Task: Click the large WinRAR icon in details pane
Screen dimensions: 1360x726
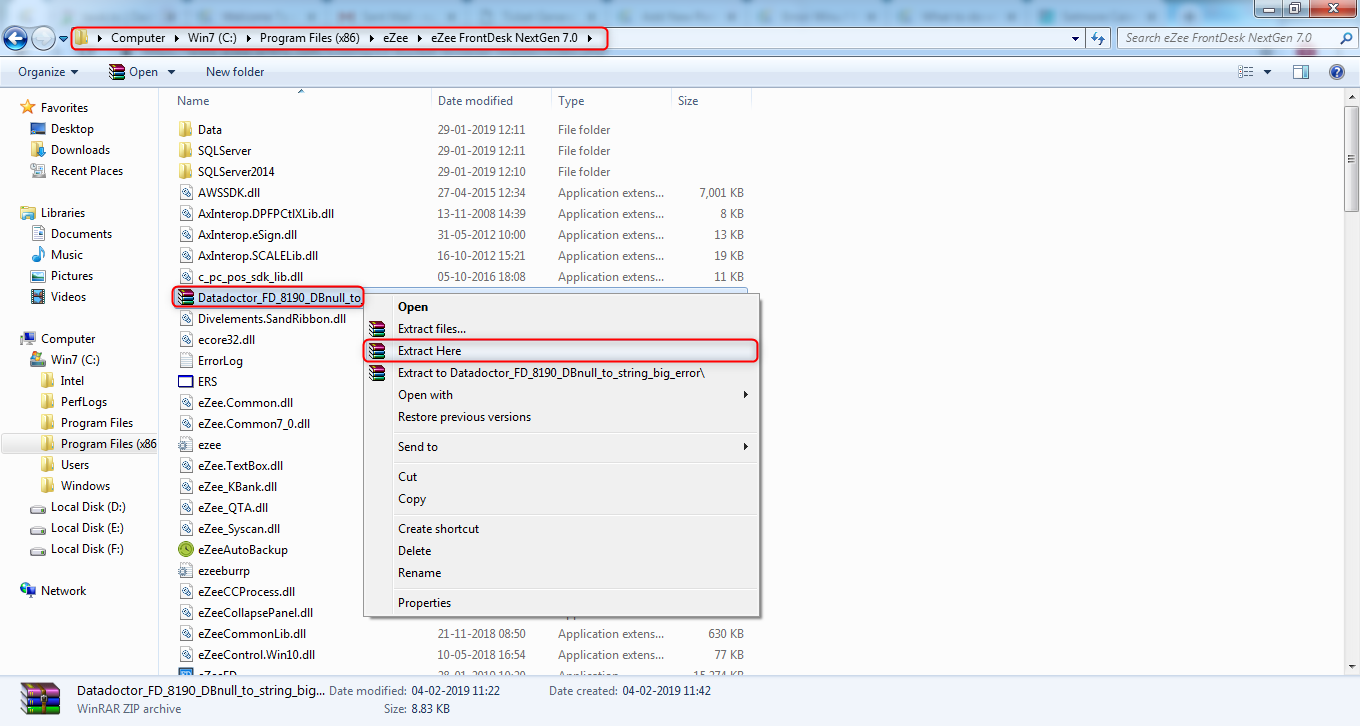Action: click(40, 699)
